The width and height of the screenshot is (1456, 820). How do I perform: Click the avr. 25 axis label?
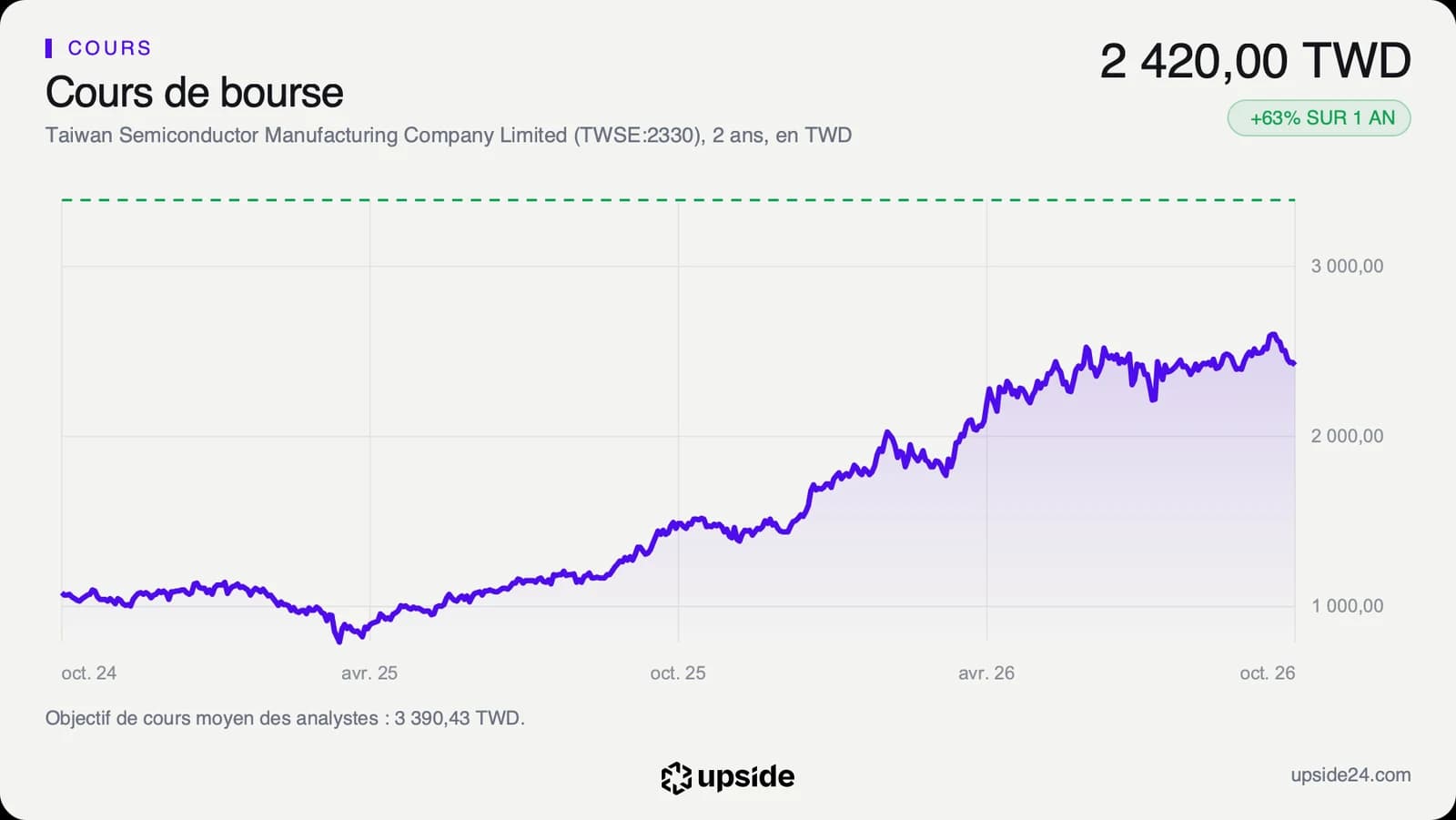pos(369,673)
